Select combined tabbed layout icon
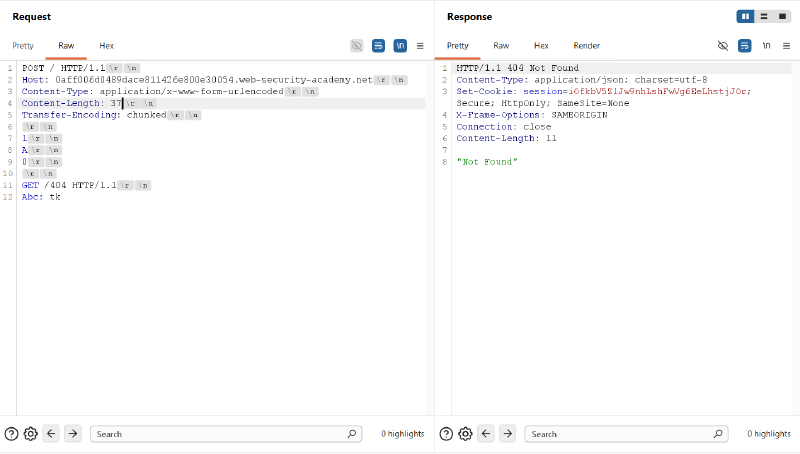Viewport: 800px width, 454px height. click(x=782, y=16)
